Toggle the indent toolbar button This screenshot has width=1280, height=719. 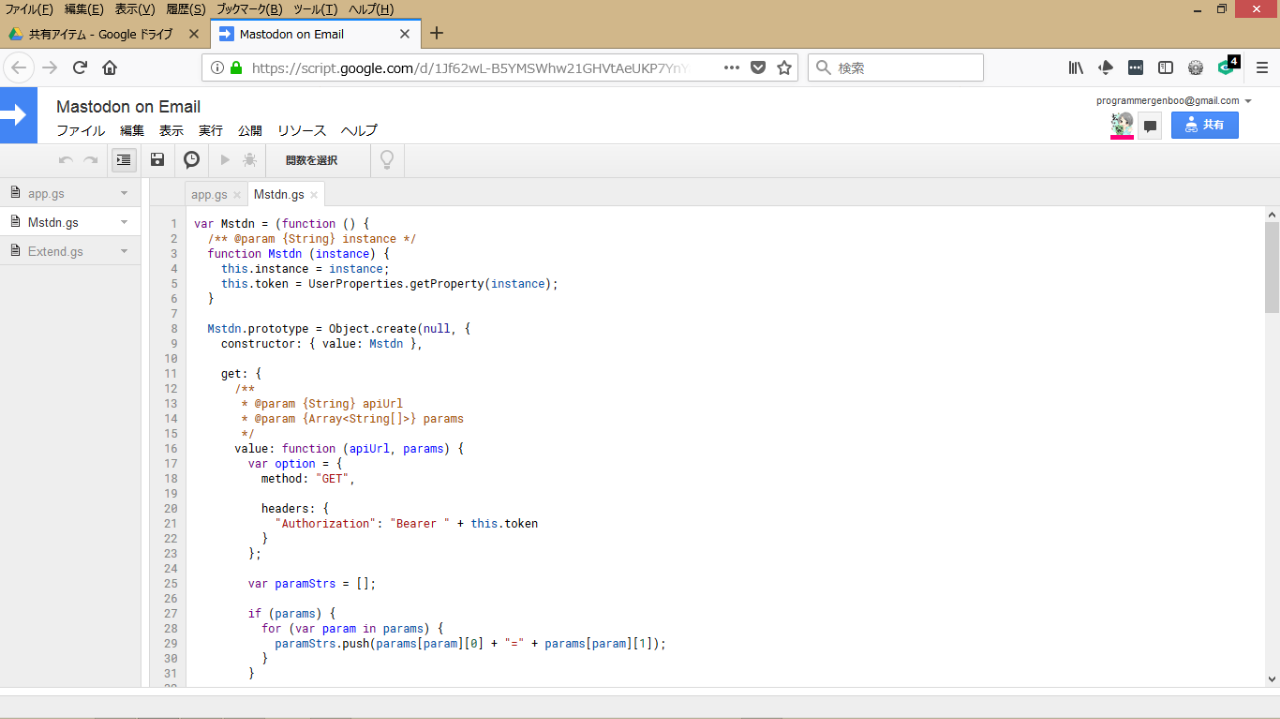(x=124, y=160)
